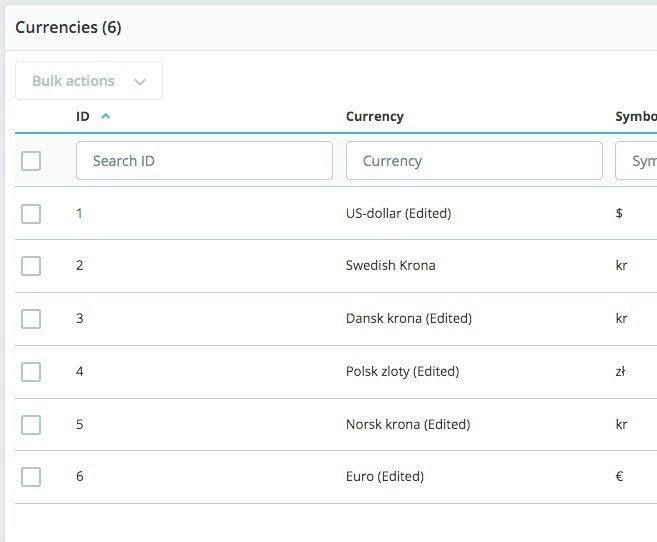Tick the Euro row checkbox

click(x=31, y=477)
